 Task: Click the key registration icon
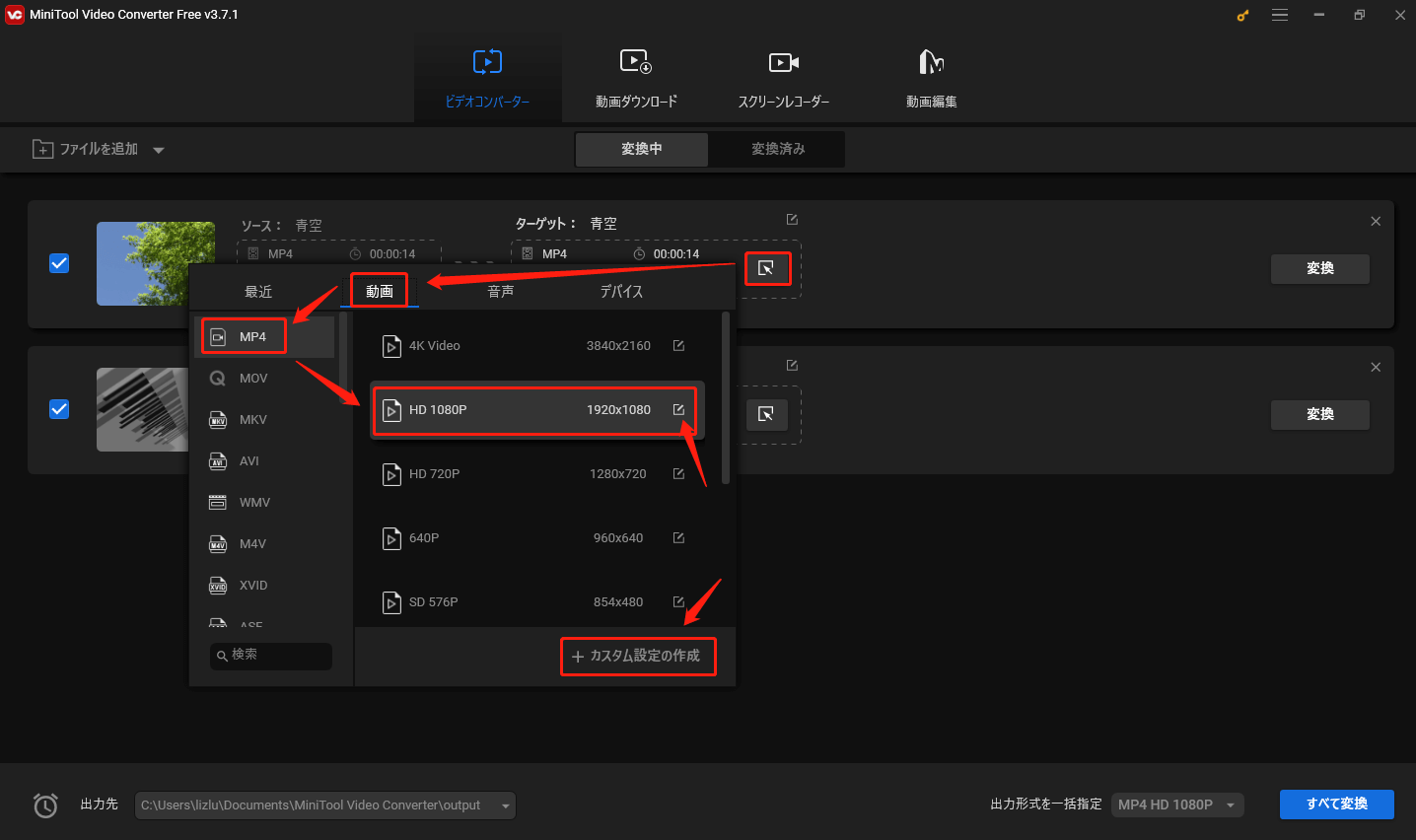tap(1242, 16)
